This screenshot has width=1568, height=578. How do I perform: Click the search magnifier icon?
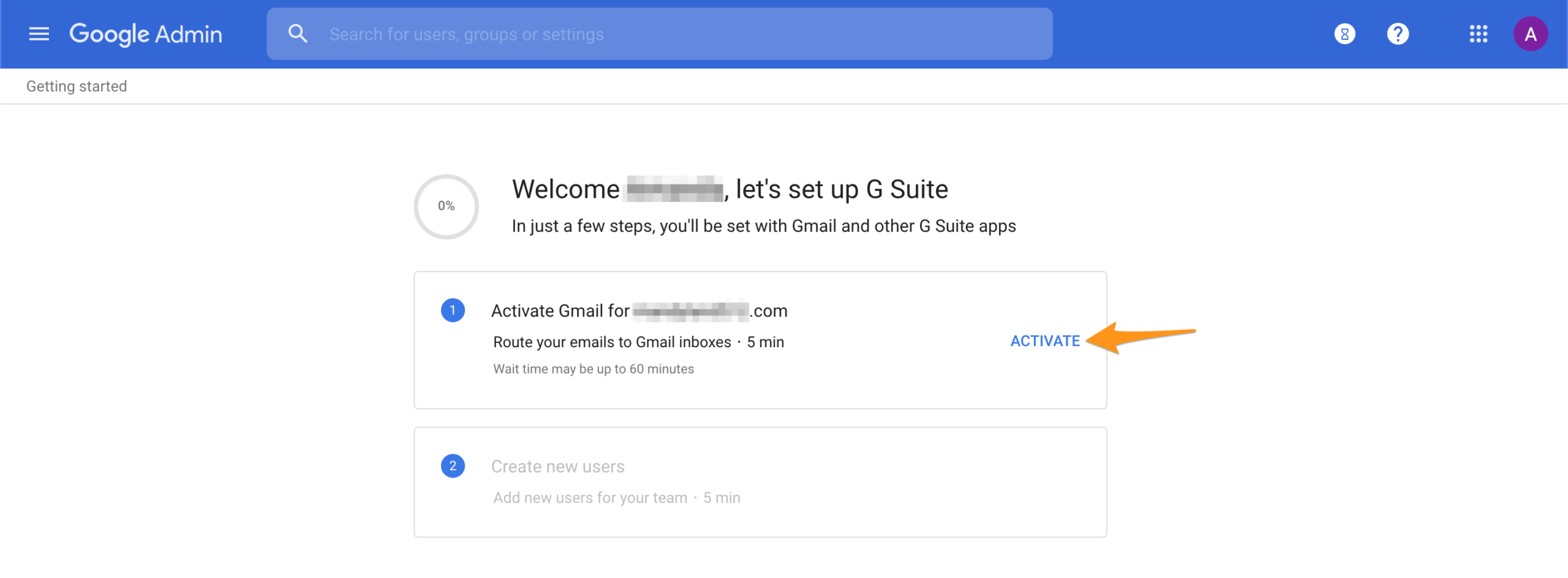pyautogui.click(x=298, y=34)
